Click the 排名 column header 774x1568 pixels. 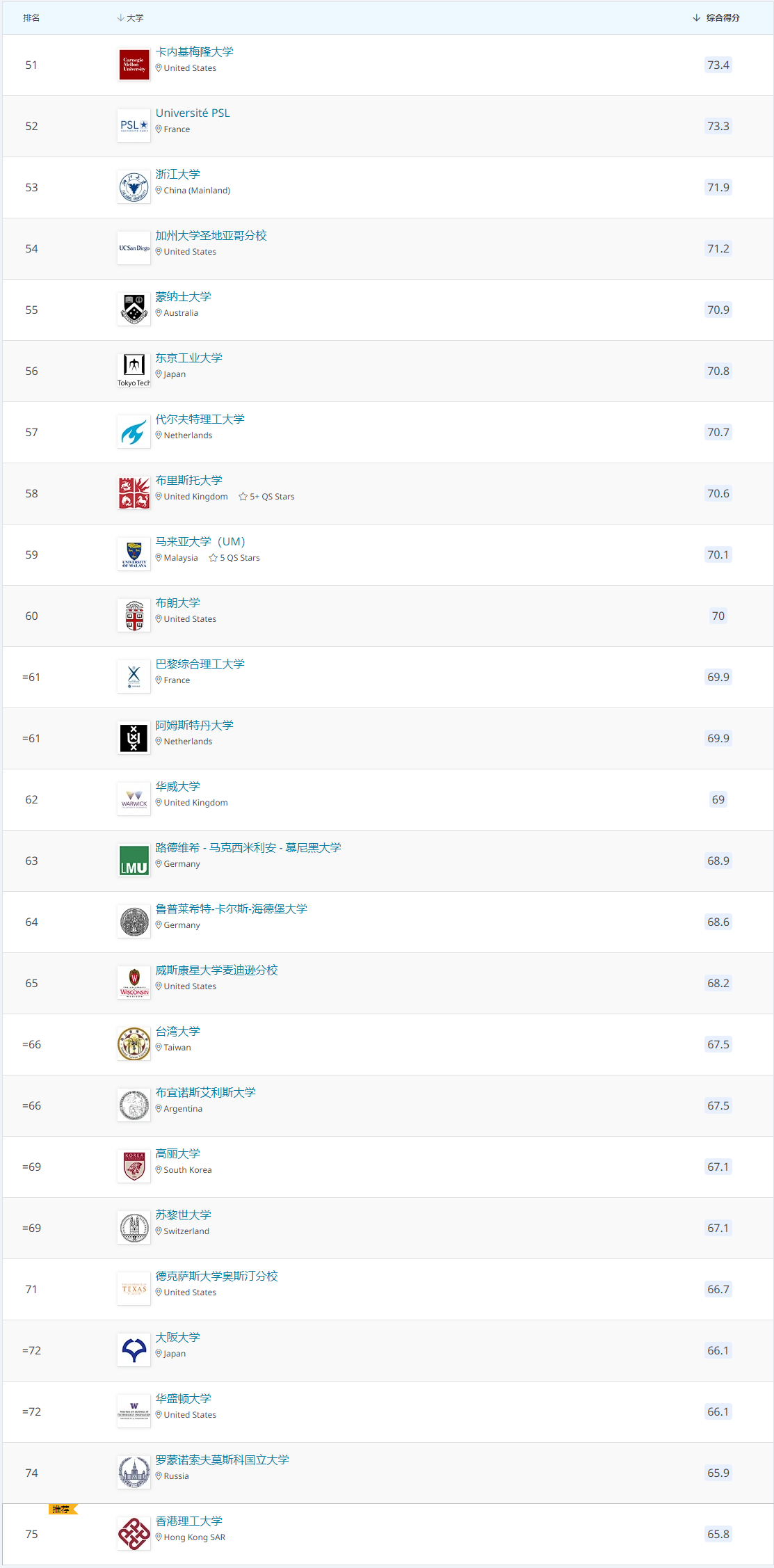(x=31, y=18)
